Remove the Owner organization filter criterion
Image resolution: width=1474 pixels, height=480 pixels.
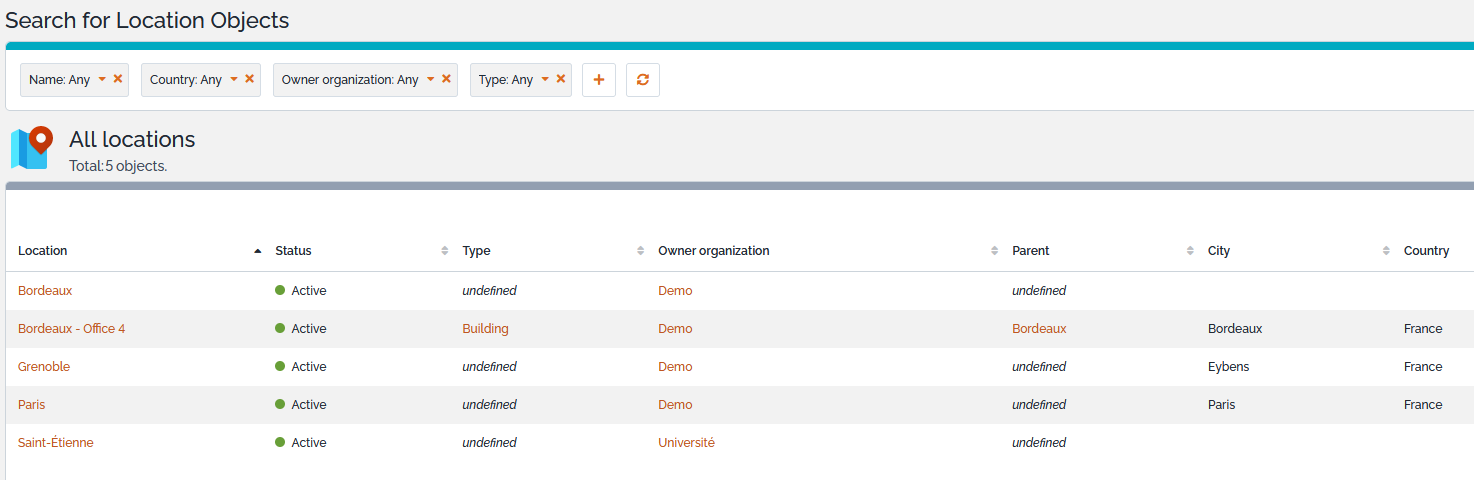point(447,79)
